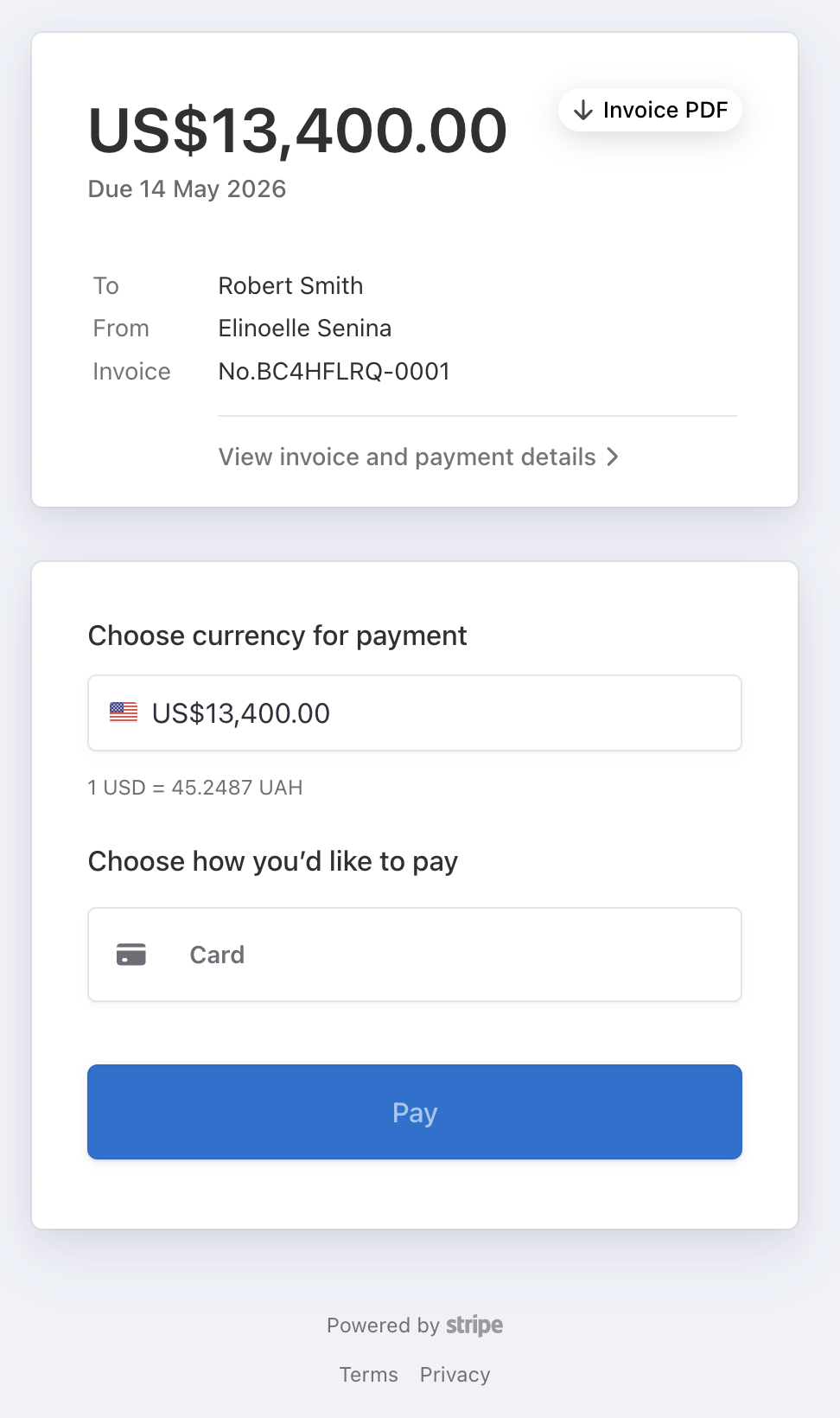Image resolution: width=840 pixels, height=1418 pixels.
Task: Click the invoice number No.BC4HFLRQ-0001
Action: point(334,372)
